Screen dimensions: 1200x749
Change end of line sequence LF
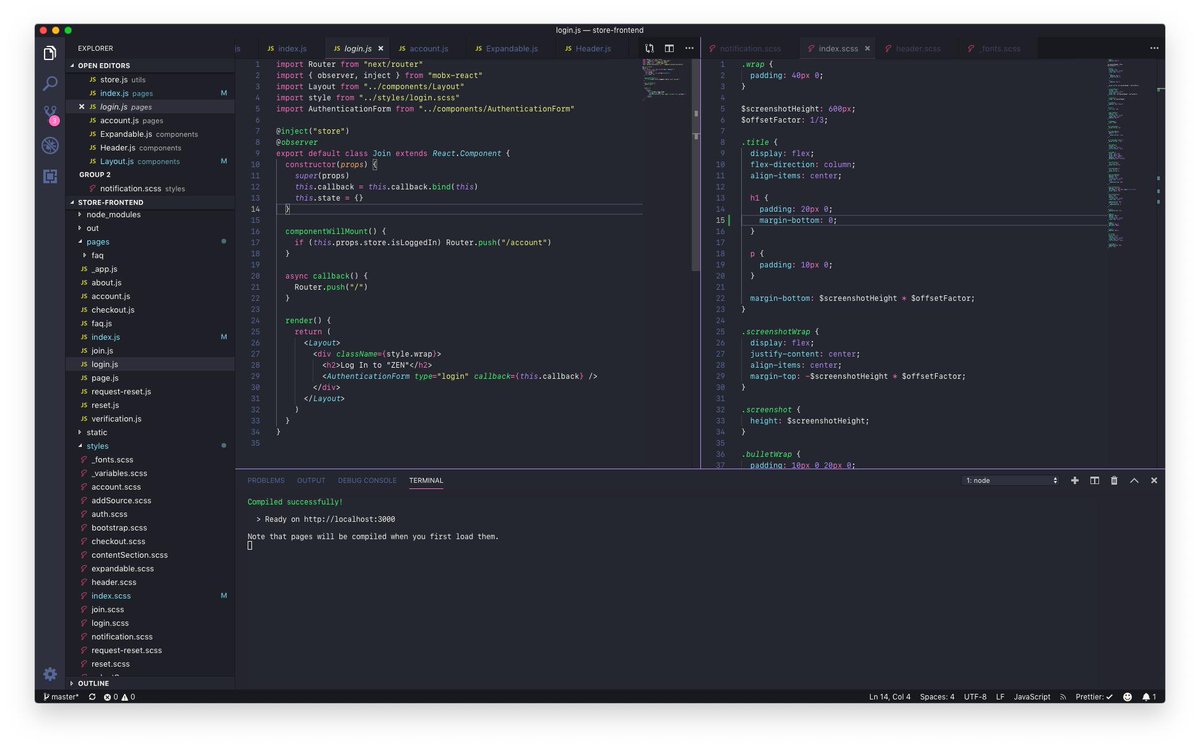[1000, 696]
